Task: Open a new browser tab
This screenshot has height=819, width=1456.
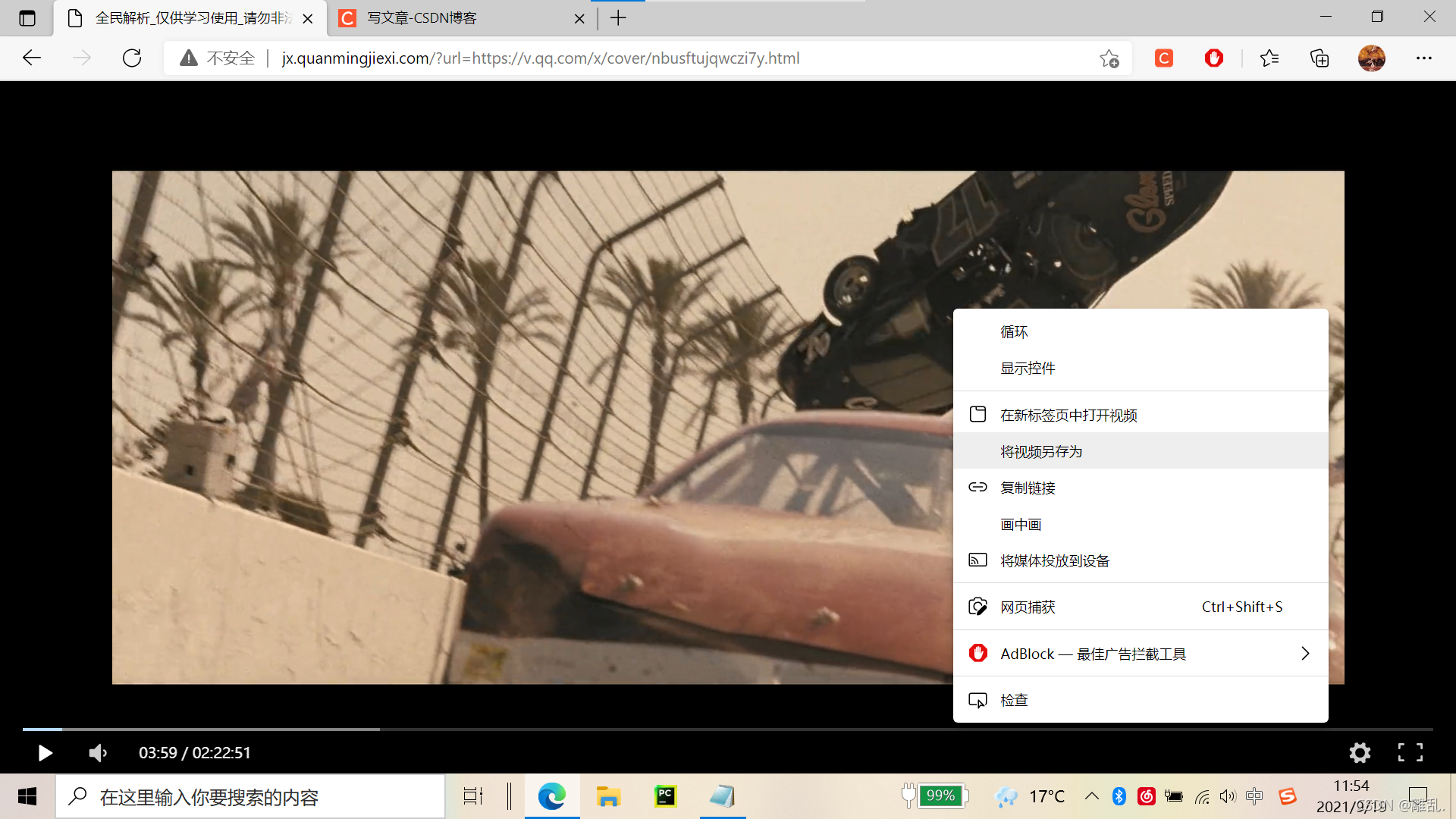Action: 619,18
